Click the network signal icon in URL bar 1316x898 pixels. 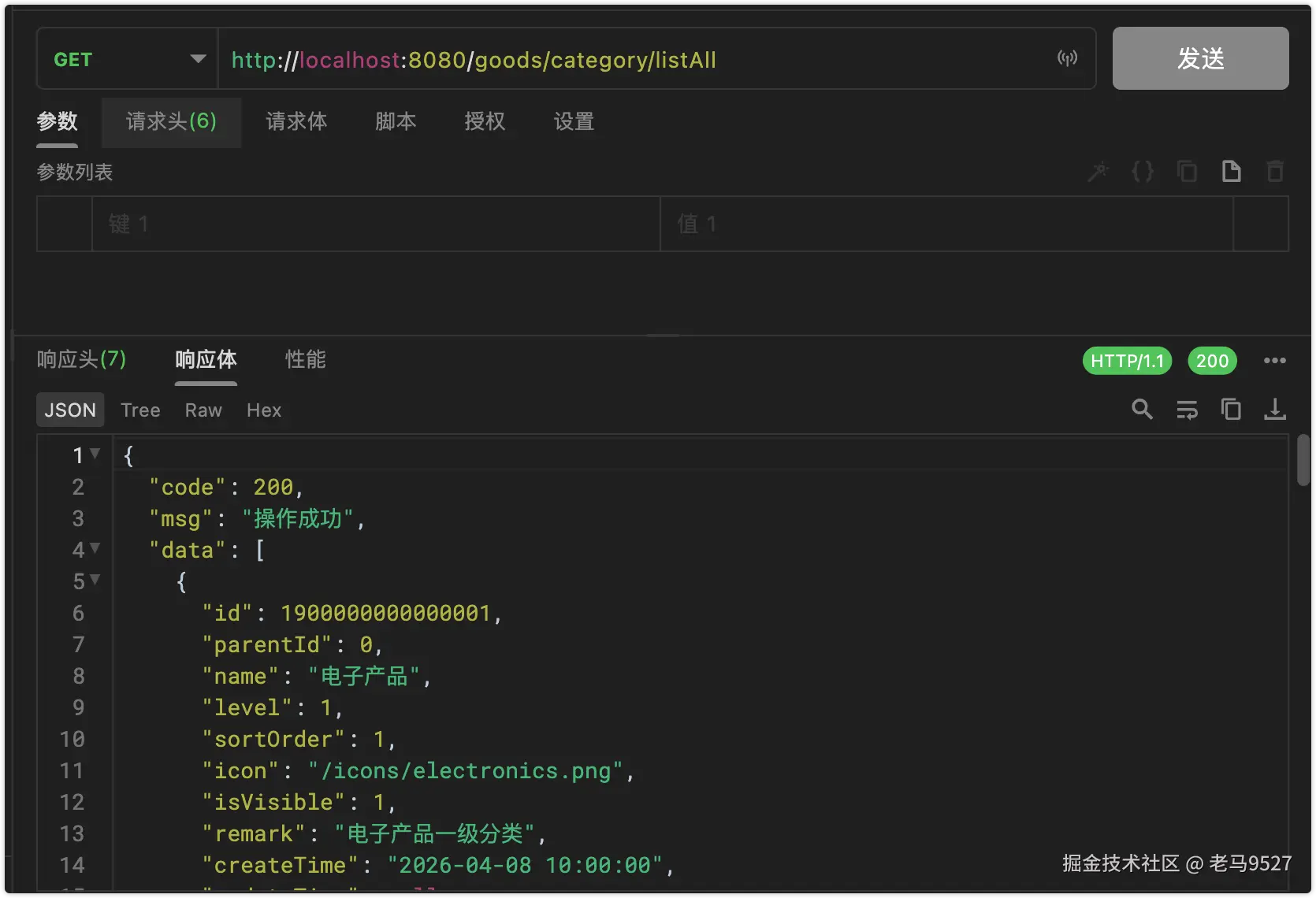(x=1067, y=58)
